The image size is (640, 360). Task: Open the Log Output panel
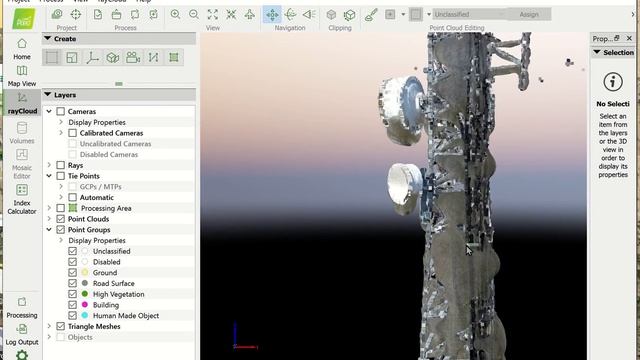tap(22, 335)
